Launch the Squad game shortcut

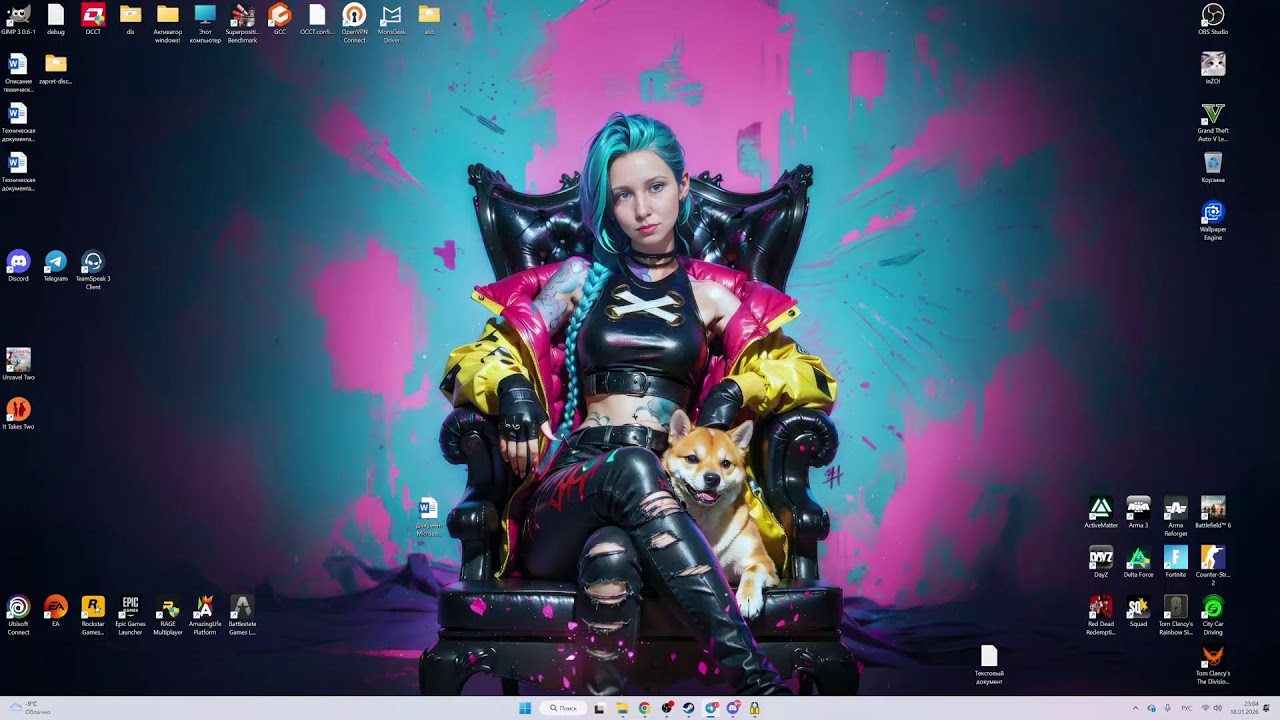point(1138,612)
